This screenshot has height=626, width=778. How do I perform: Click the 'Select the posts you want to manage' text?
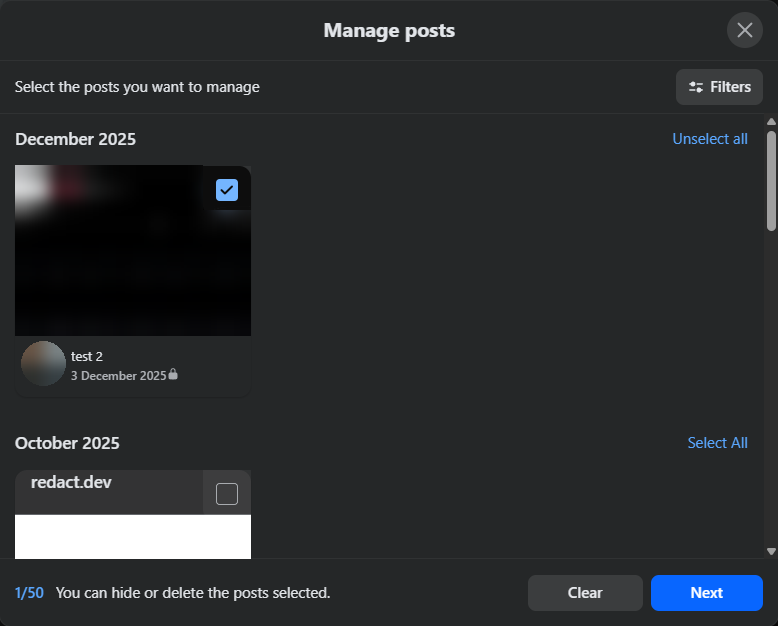coord(137,87)
